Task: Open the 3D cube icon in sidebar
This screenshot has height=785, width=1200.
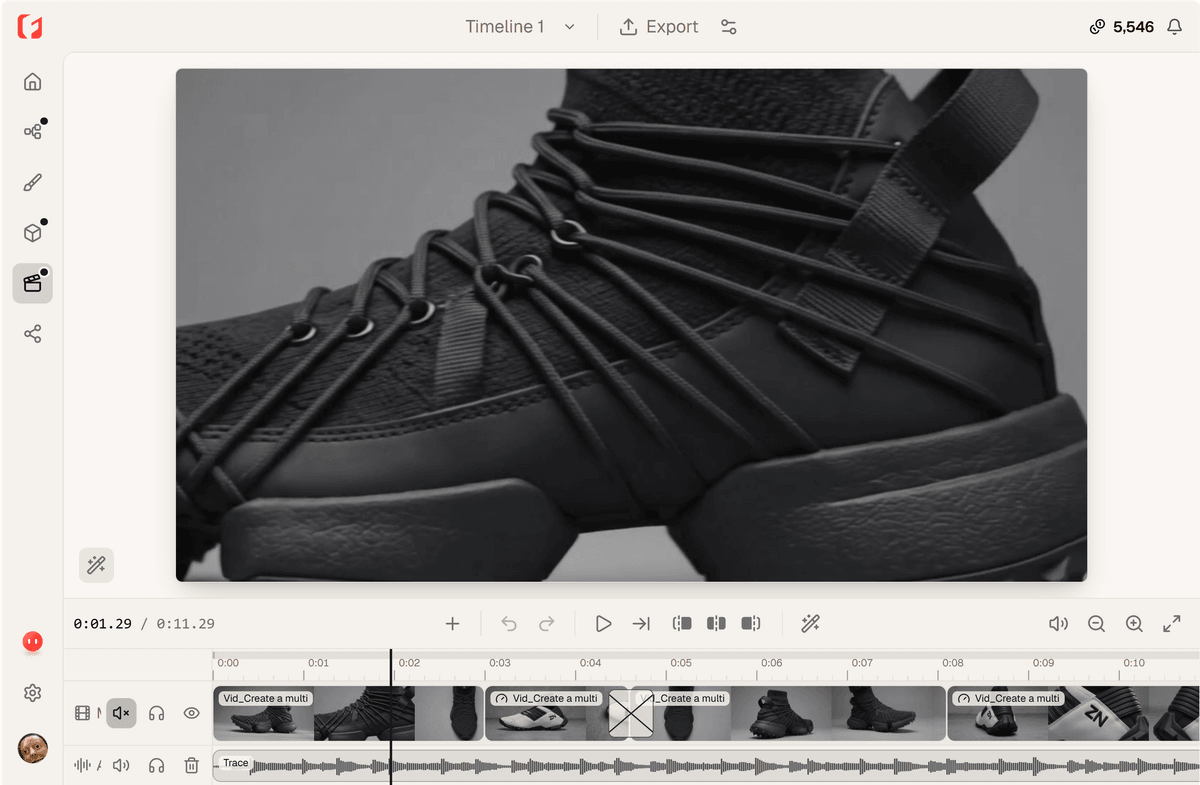Action: (x=32, y=233)
